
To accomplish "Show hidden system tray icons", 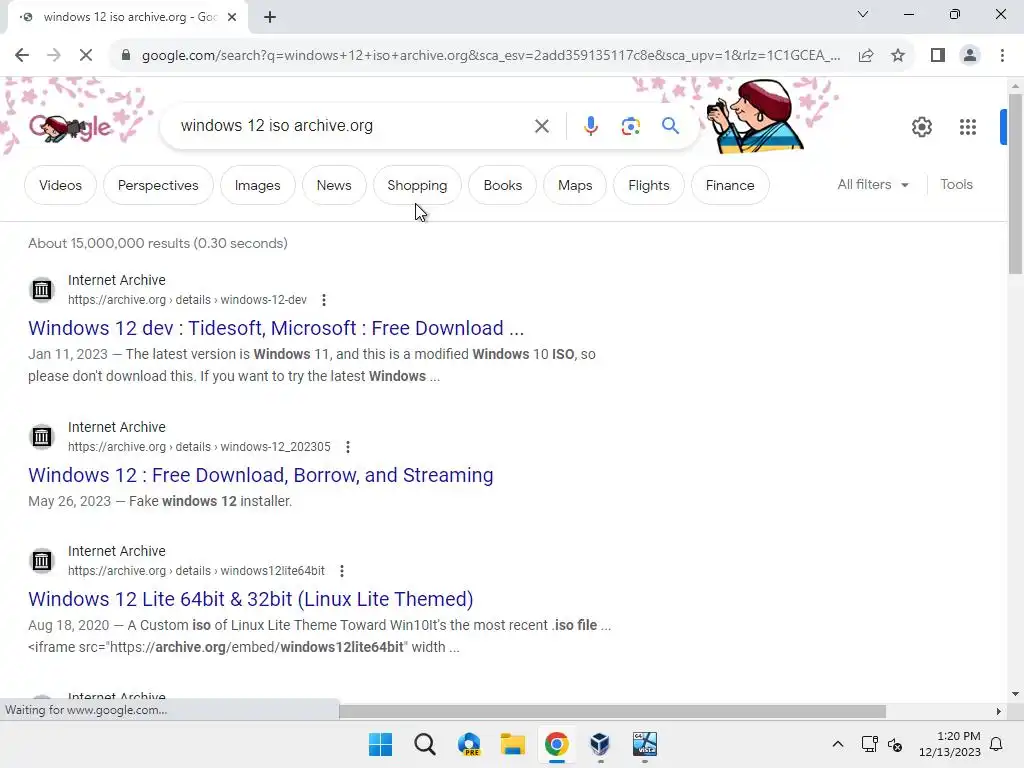I will 838,744.
